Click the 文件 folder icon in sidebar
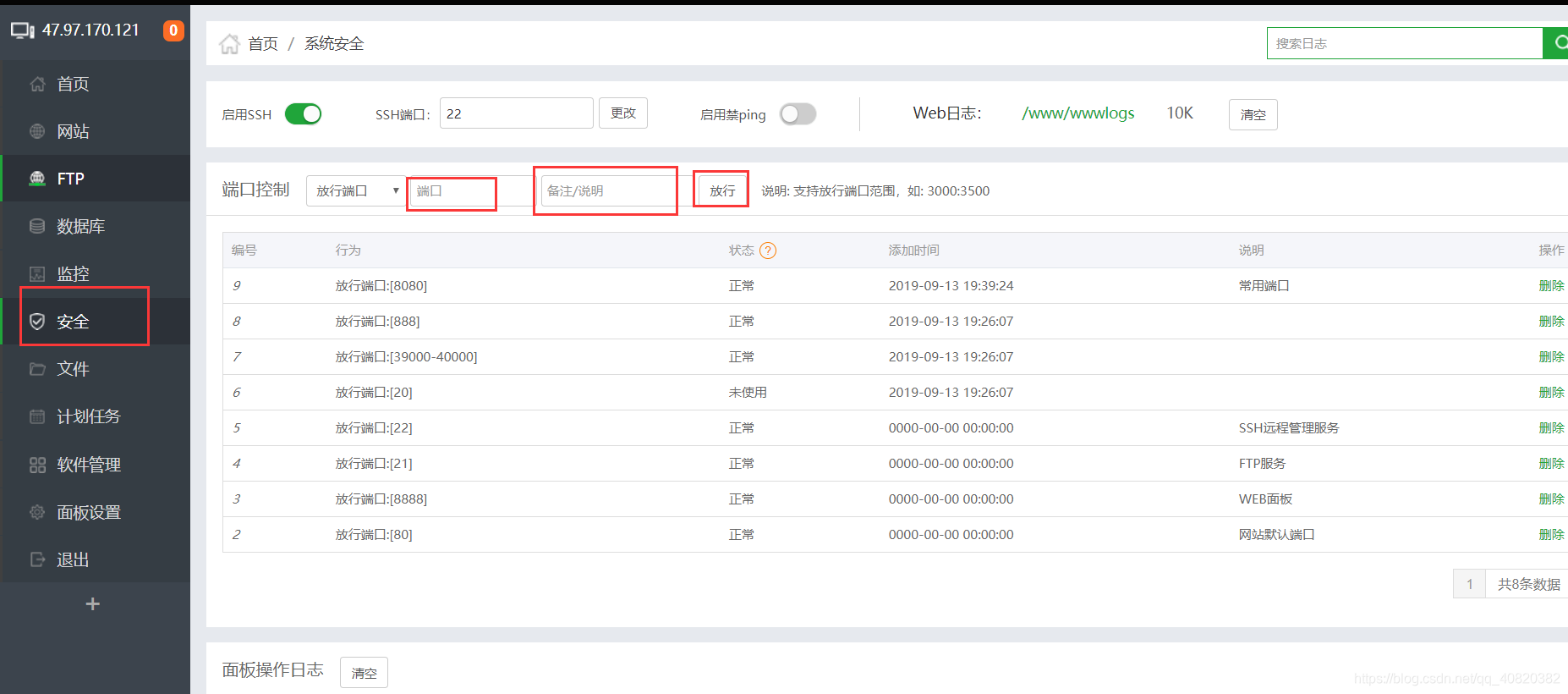 pos(37,369)
